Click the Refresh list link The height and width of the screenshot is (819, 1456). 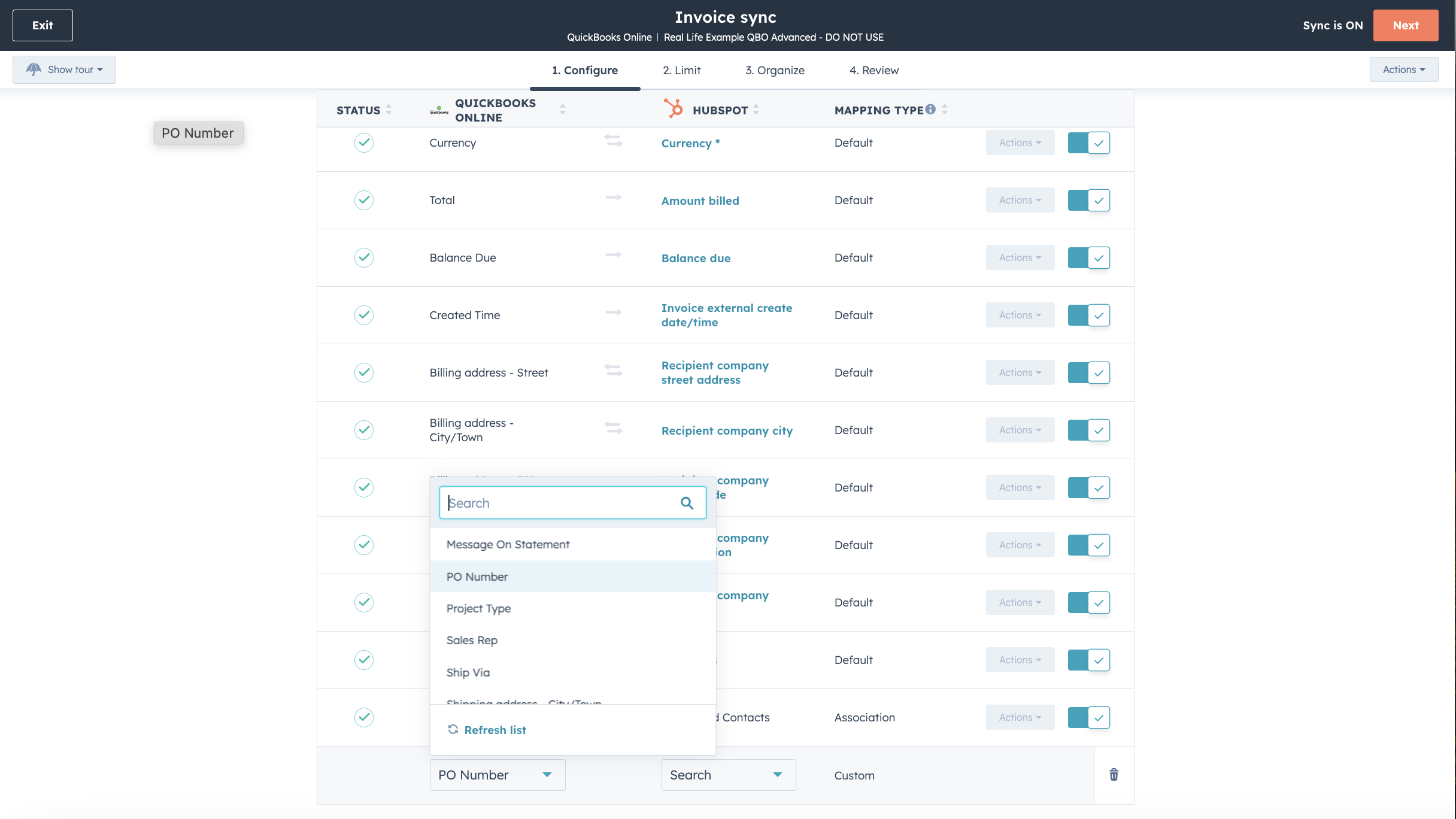click(x=495, y=730)
